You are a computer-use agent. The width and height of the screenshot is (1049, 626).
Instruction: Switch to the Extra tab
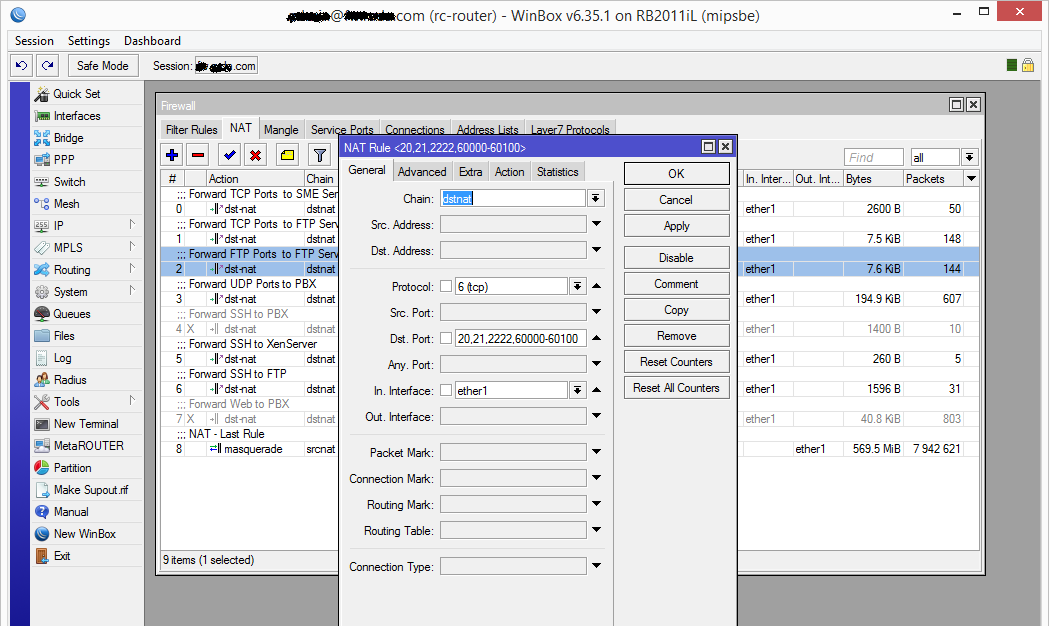pos(470,172)
